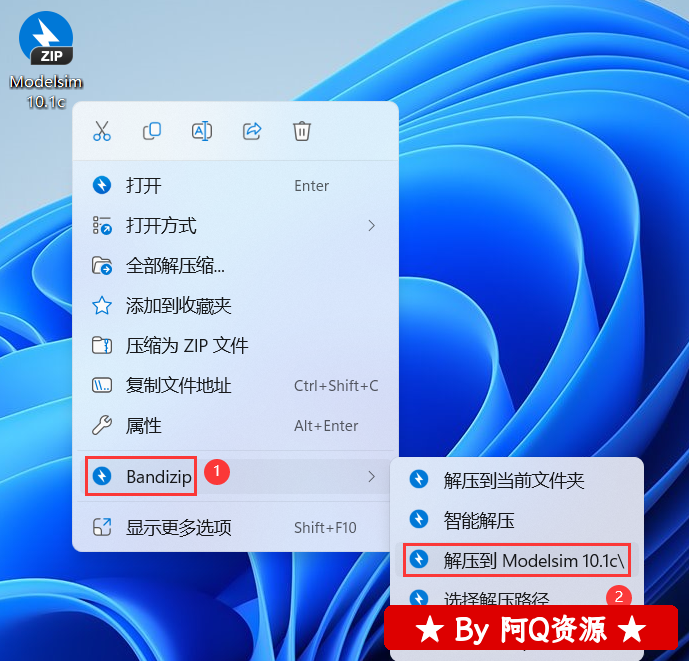Choose 打开 to open the archive
Viewport: 689px width, 661px height.
coord(236,185)
